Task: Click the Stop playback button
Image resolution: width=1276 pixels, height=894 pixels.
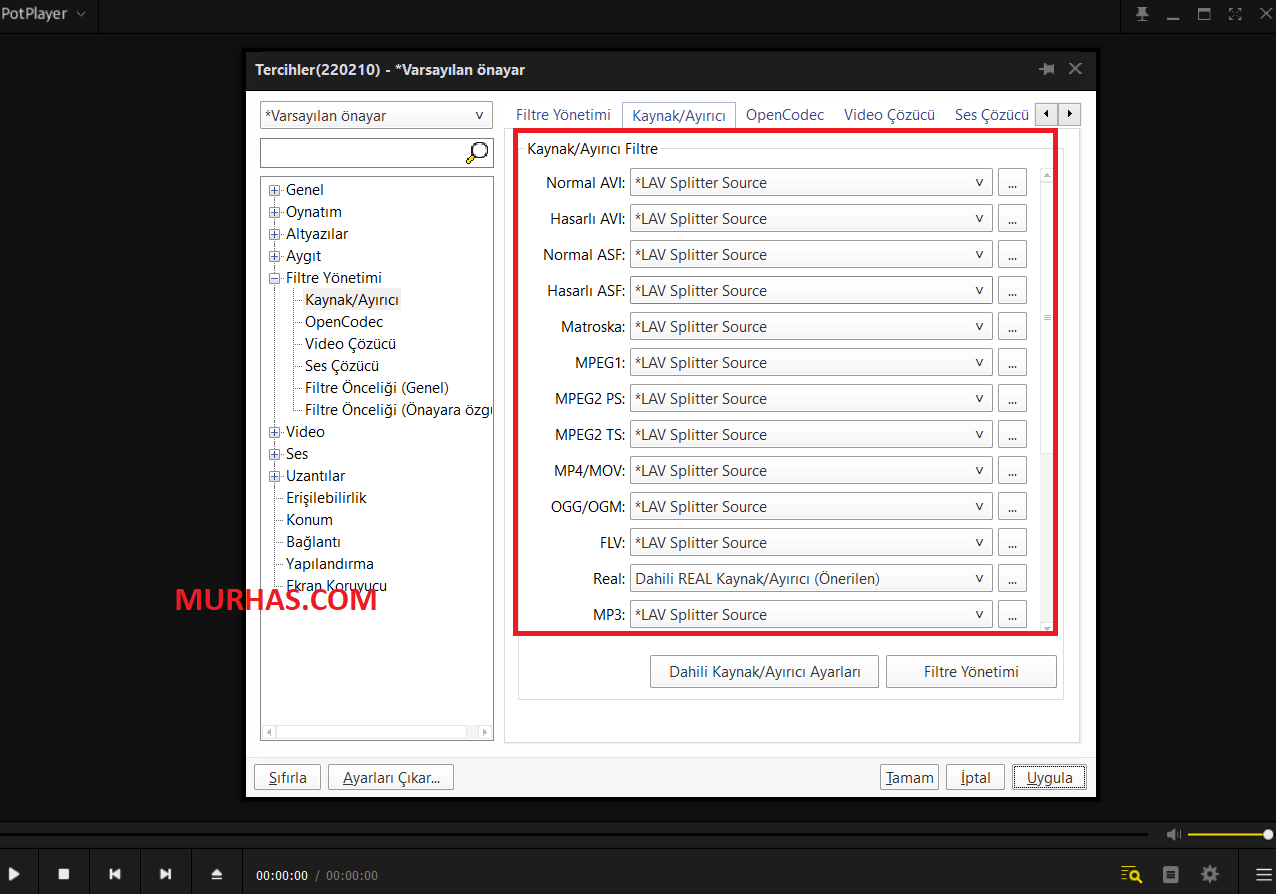Action: pyautogui.click(x=64, y=874)
